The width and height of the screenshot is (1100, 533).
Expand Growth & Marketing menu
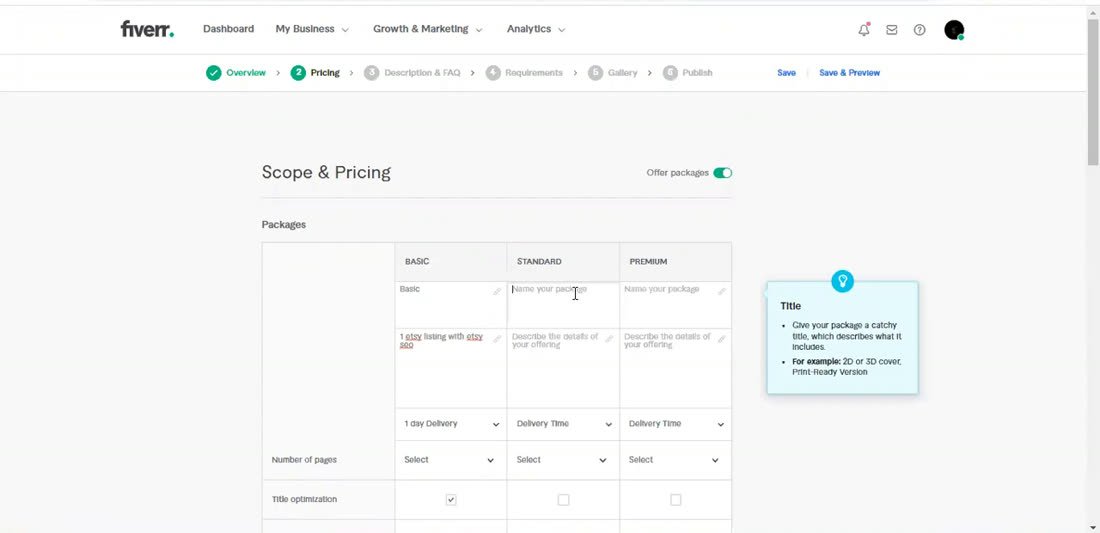[x=428, y=29]
